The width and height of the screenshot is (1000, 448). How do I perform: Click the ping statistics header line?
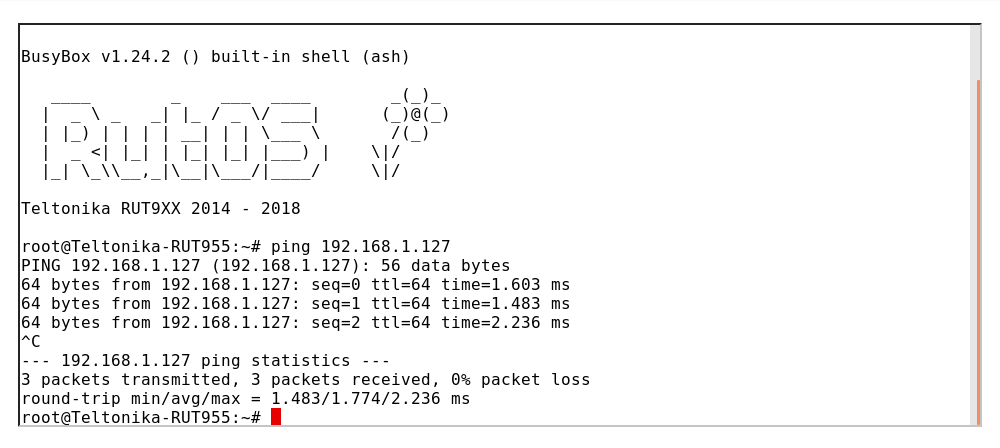click(205, 361)
